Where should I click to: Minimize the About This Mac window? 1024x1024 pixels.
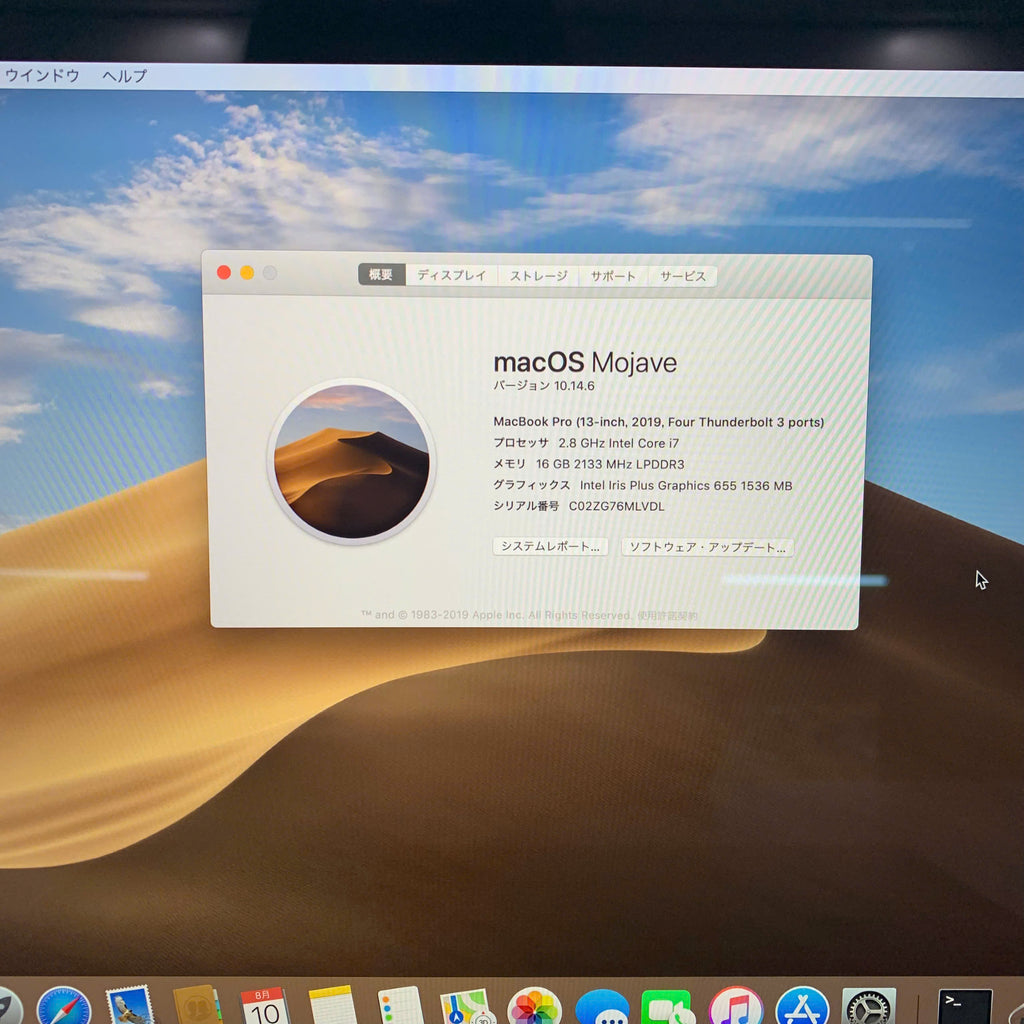click(247, 272)
